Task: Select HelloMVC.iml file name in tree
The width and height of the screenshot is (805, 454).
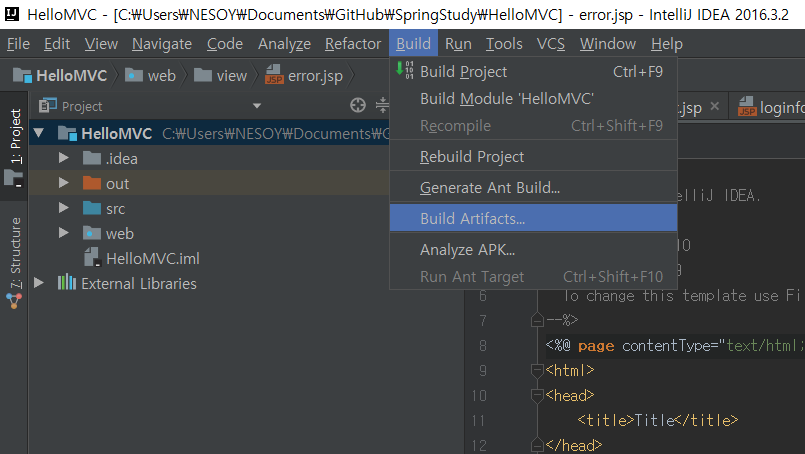Action: tap(152, 258)
